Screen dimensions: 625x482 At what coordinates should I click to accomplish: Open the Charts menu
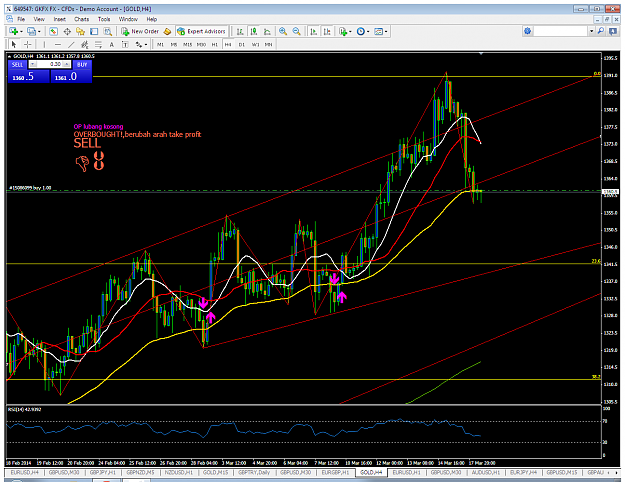[81, 19]
